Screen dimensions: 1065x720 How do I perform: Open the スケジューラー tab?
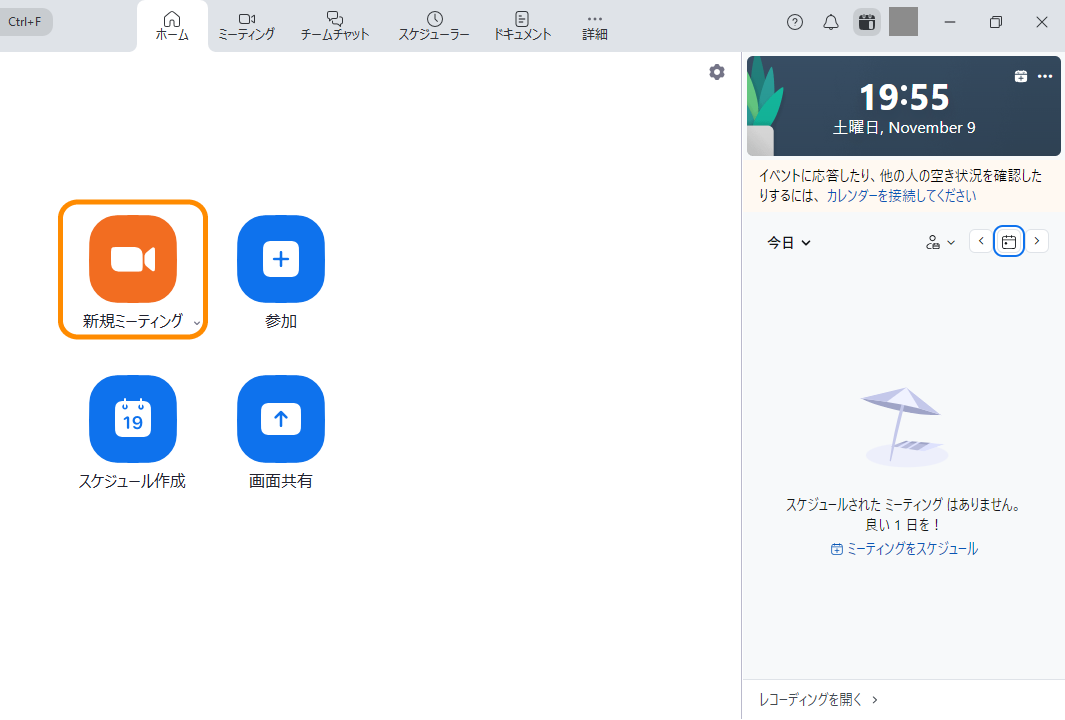(434, 26)
